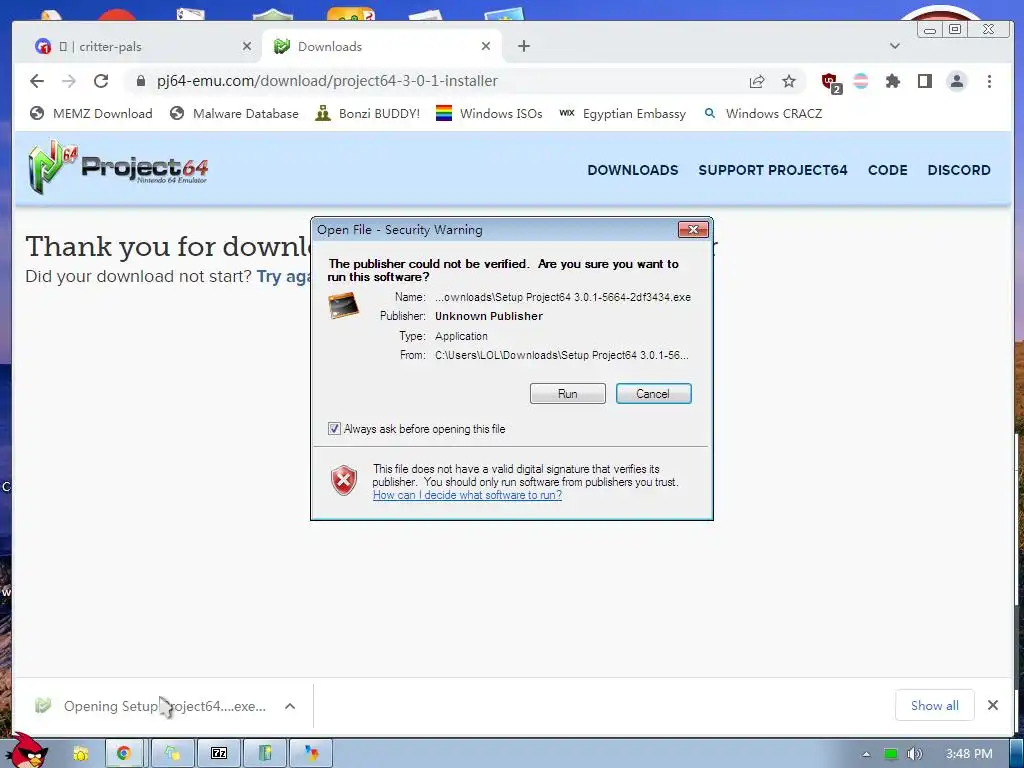Click the Project64 download file icon
The height and width of the screenshot is (768, 1024).
coord(43,705)
